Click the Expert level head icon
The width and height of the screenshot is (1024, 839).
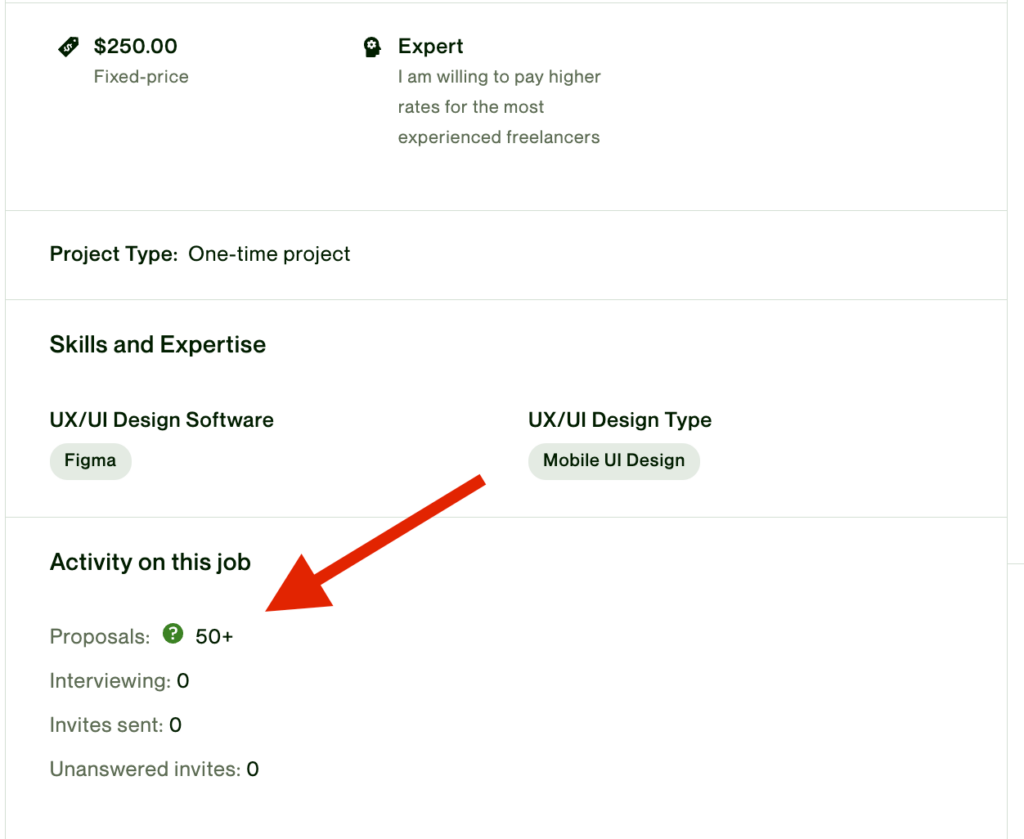click(x=372, y=47)
